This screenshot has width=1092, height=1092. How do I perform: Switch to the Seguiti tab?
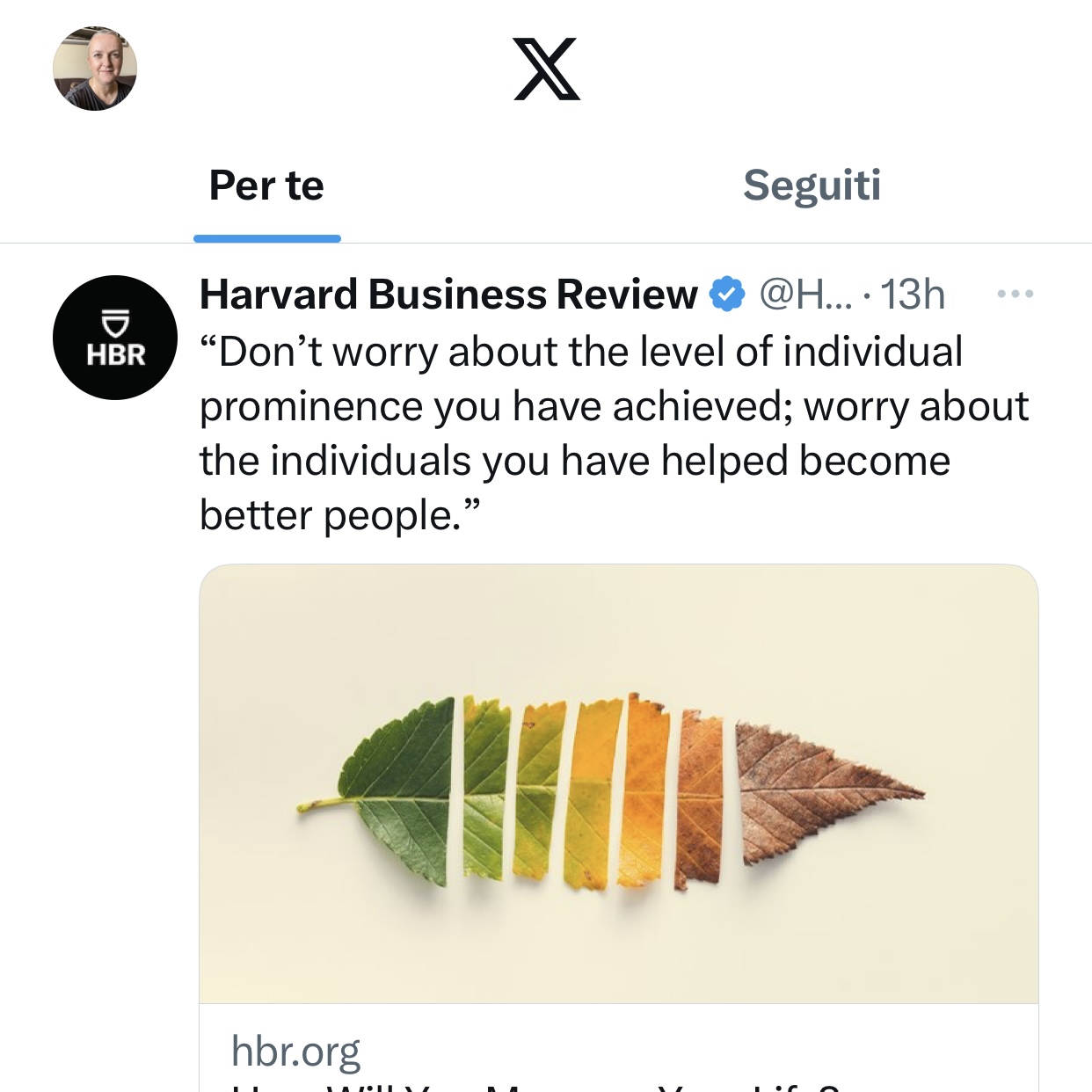point(811,186)
